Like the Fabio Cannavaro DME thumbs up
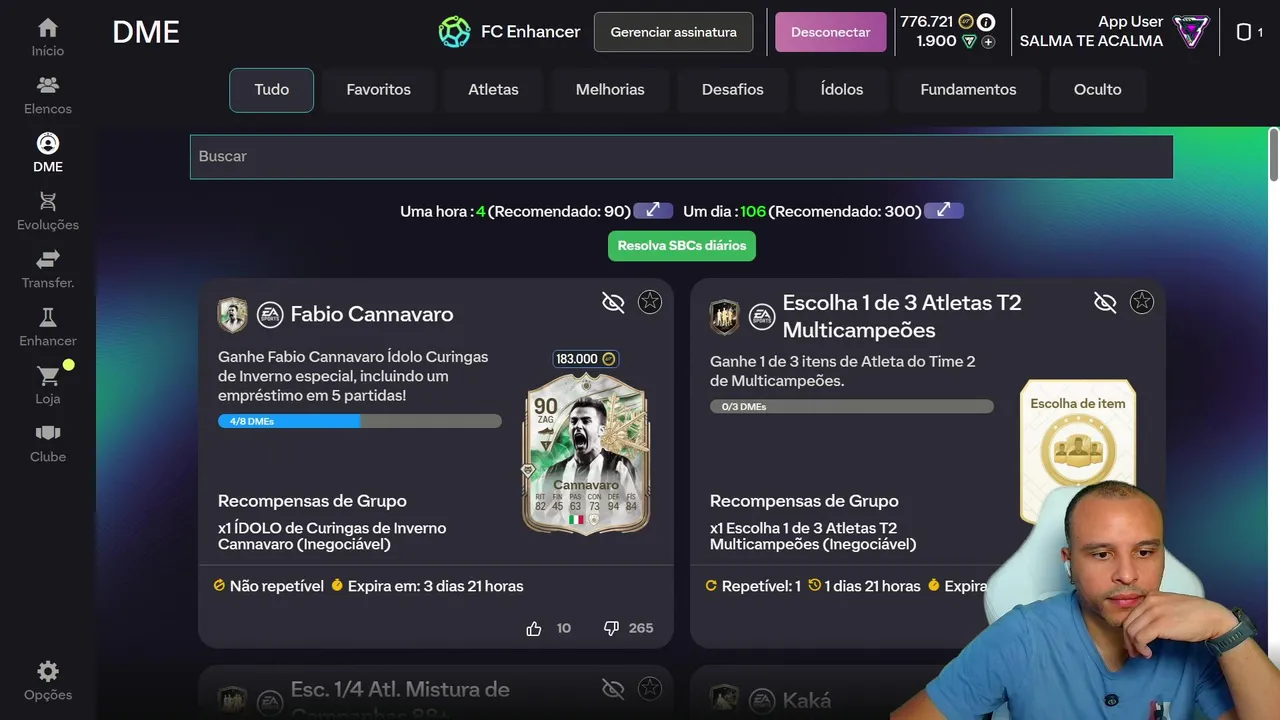 tap(534, 628)
